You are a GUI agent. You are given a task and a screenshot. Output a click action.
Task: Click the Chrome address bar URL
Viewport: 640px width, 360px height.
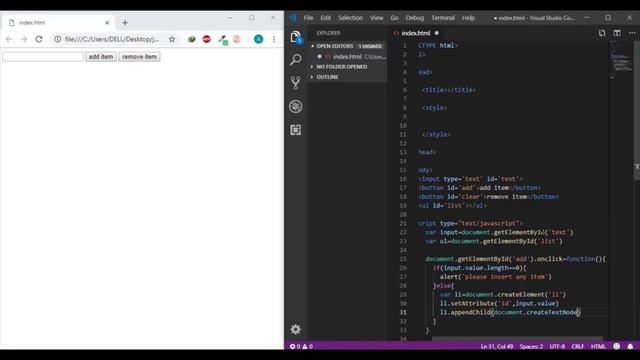pyautogui.click(x=112, y=39)
